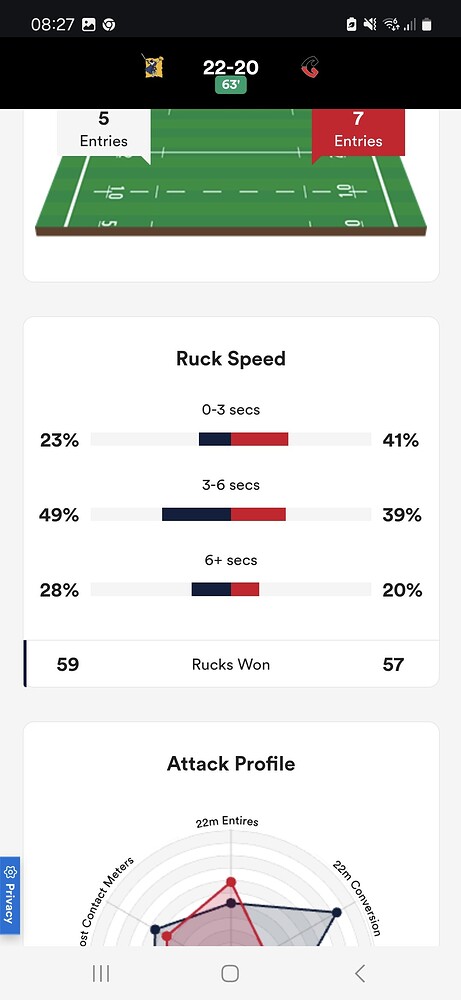Tap the battery status icon
The width and height of the screenshot is (461, 1000).
point(427,24)
